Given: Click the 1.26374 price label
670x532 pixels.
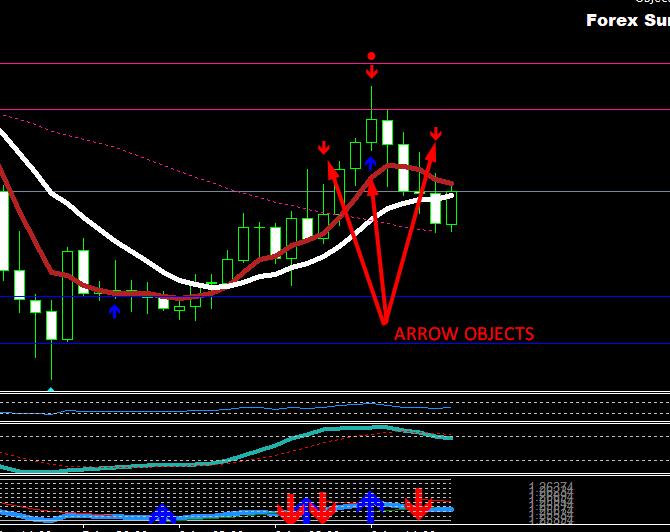Looking at the screenshot, I should click(x=551, y=487).
